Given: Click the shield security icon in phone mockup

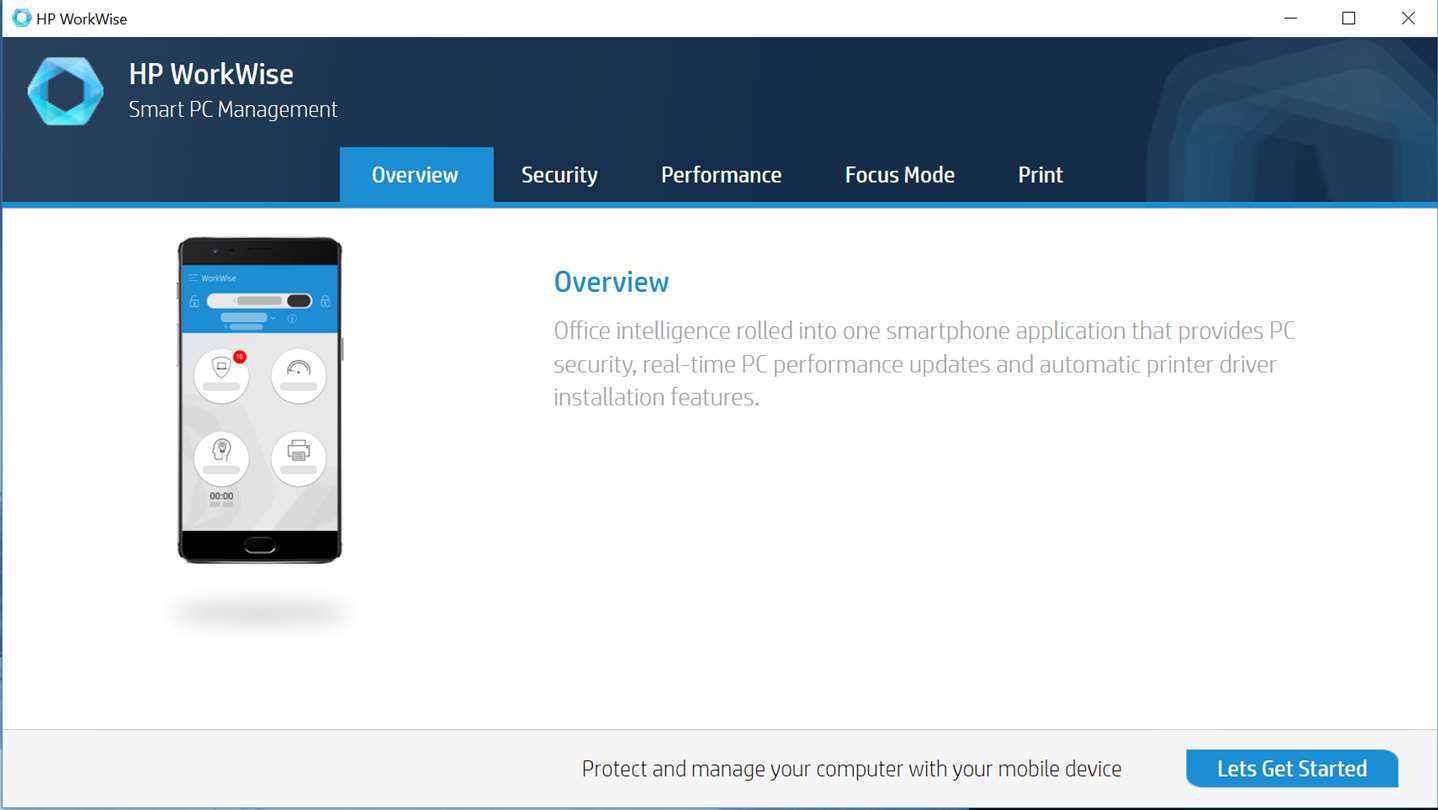Looking at the screenshot, I should click(x=221, y=376).
